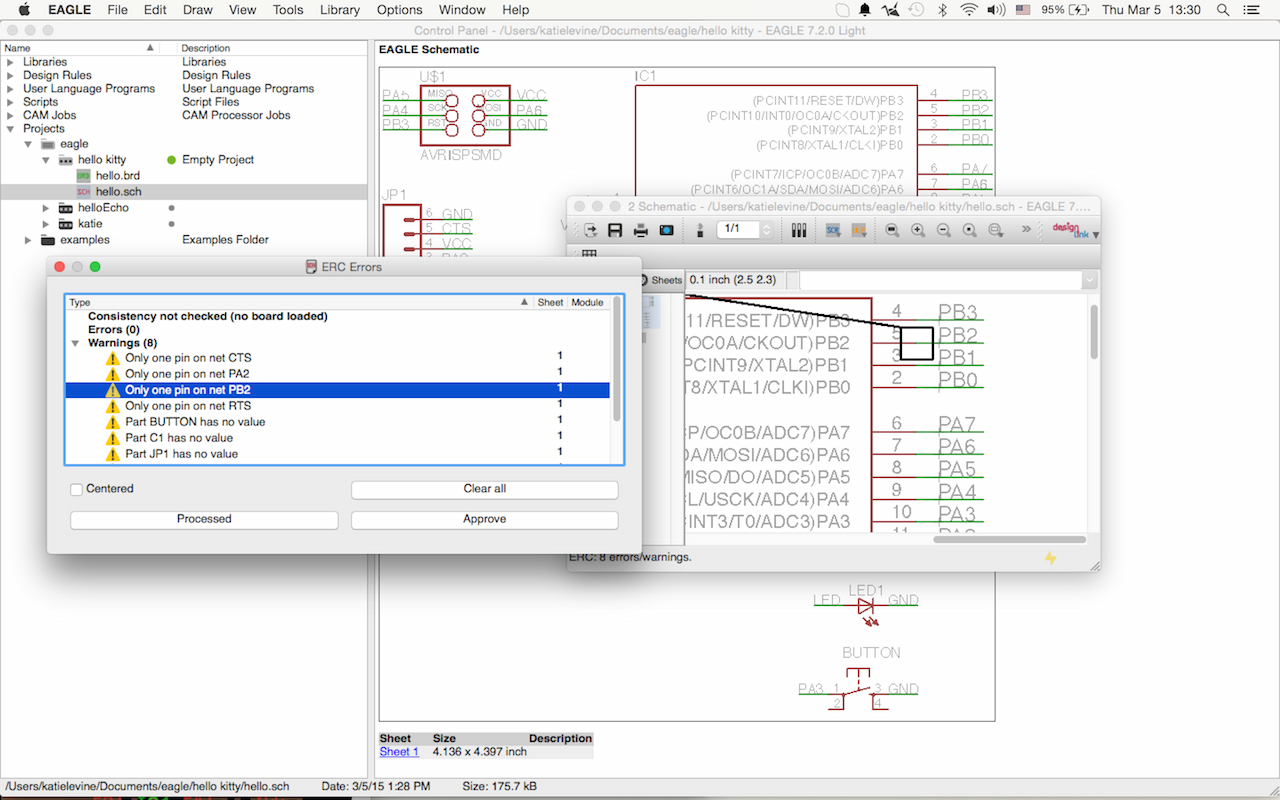Click the designlink icon in Schematic toolbar
1280x800 pixels.
1070,230
